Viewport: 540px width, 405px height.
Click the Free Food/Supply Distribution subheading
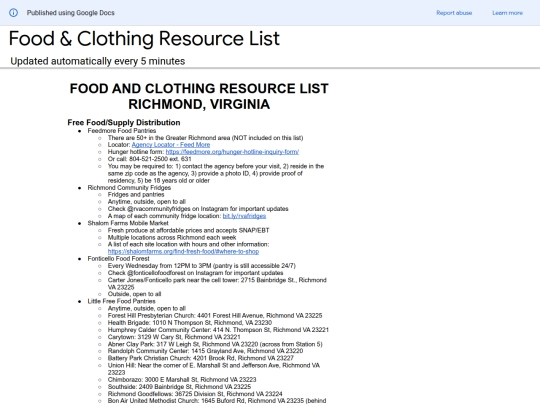(124, 123)
